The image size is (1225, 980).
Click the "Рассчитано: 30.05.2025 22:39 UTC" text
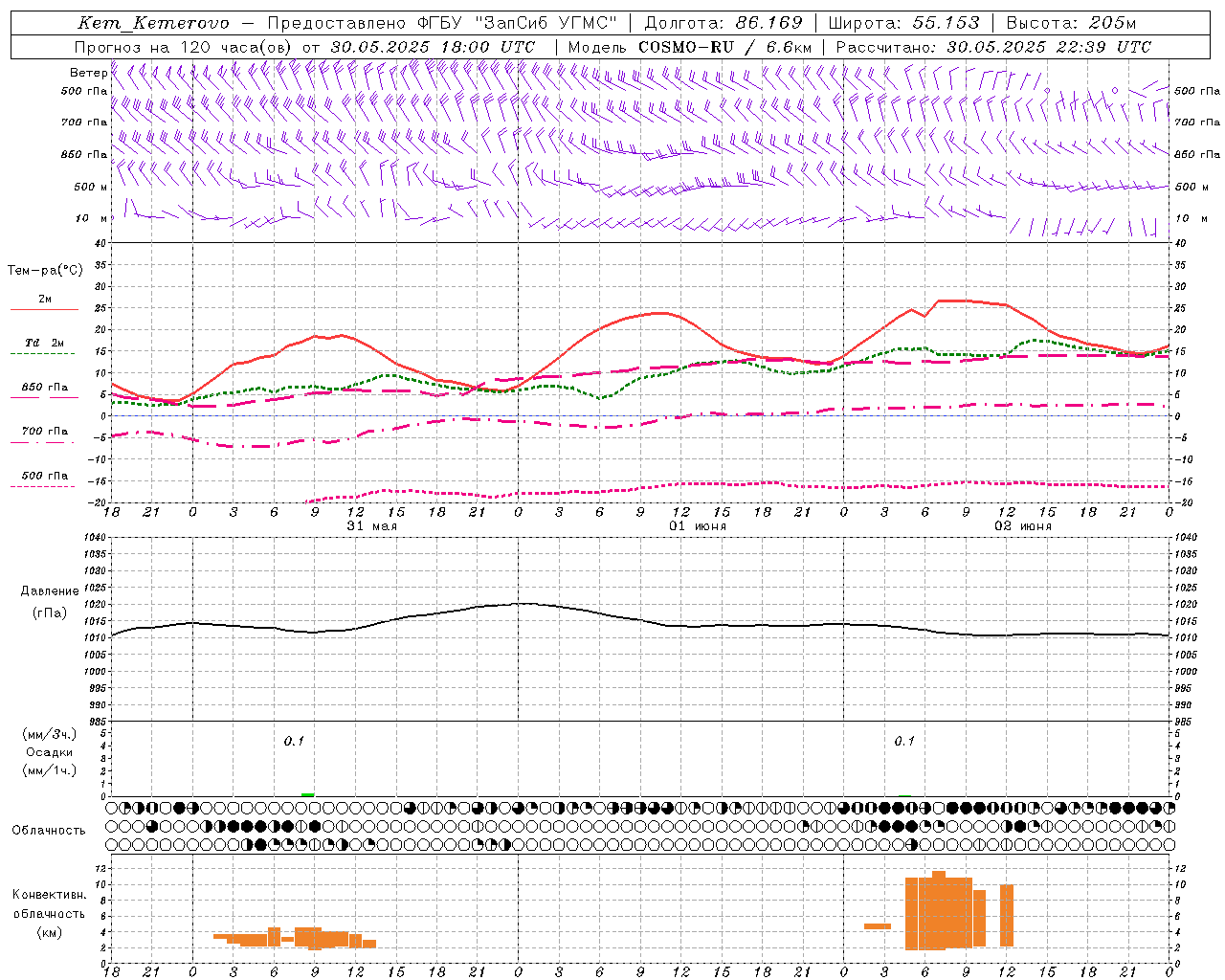[993, 47]
